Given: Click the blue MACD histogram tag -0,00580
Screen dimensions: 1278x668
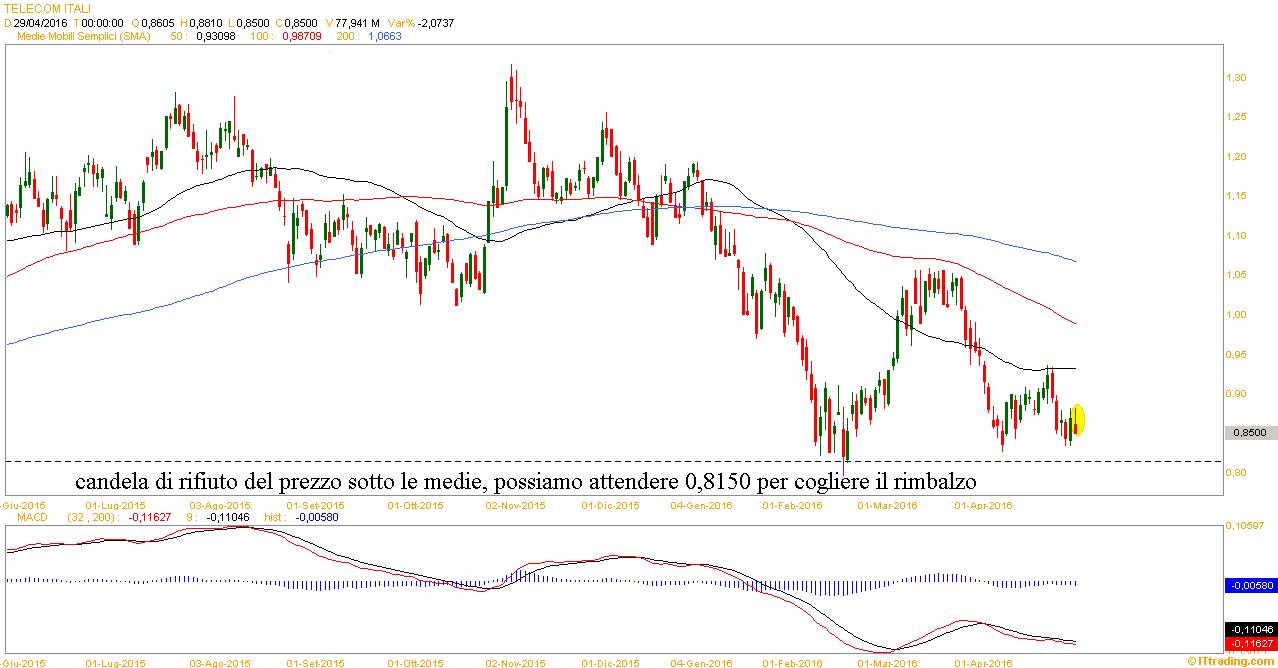Looking at the screenshot, I should 1249,585.
